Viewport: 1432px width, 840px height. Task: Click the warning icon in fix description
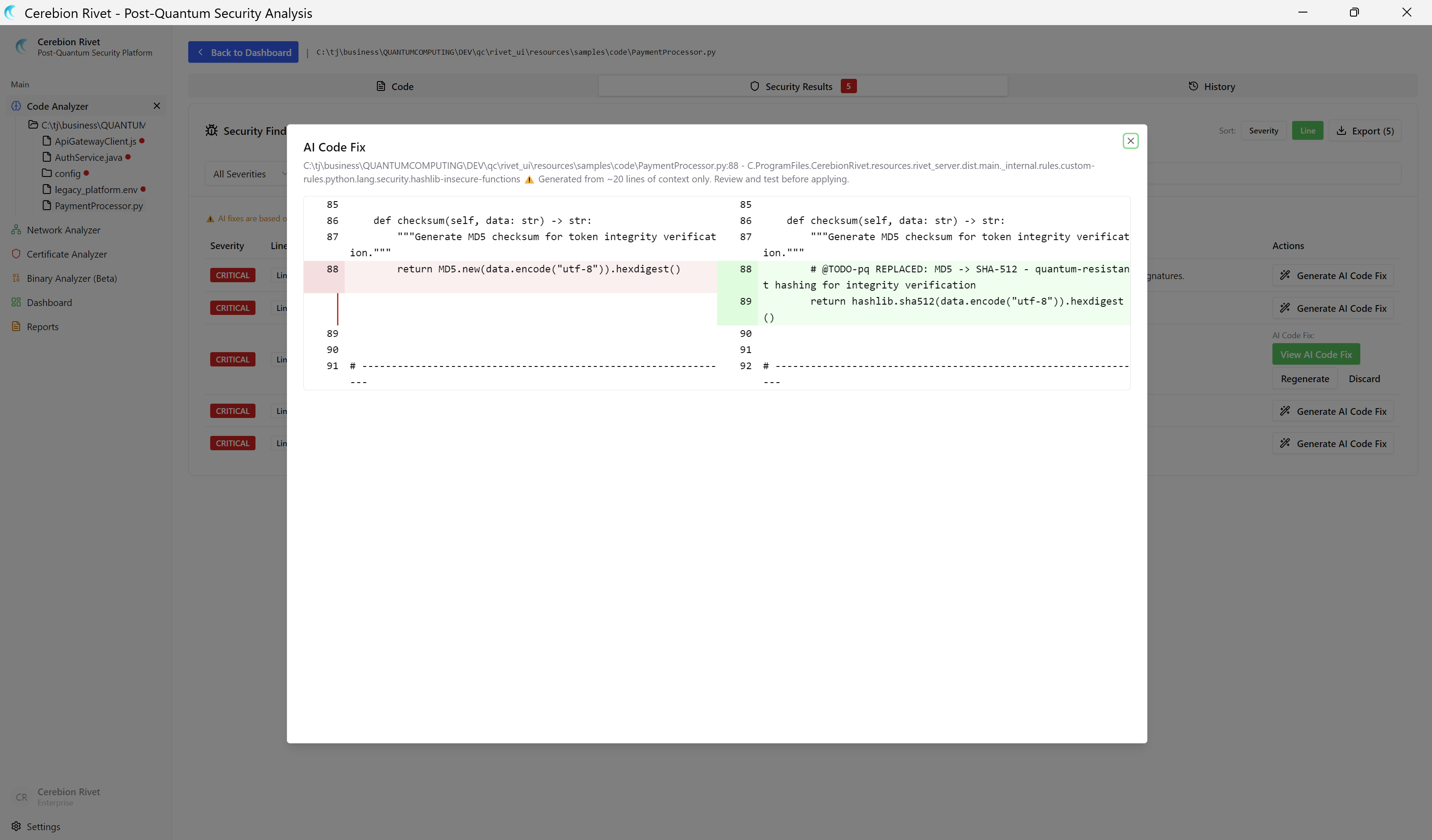click(x=529, y=180)
